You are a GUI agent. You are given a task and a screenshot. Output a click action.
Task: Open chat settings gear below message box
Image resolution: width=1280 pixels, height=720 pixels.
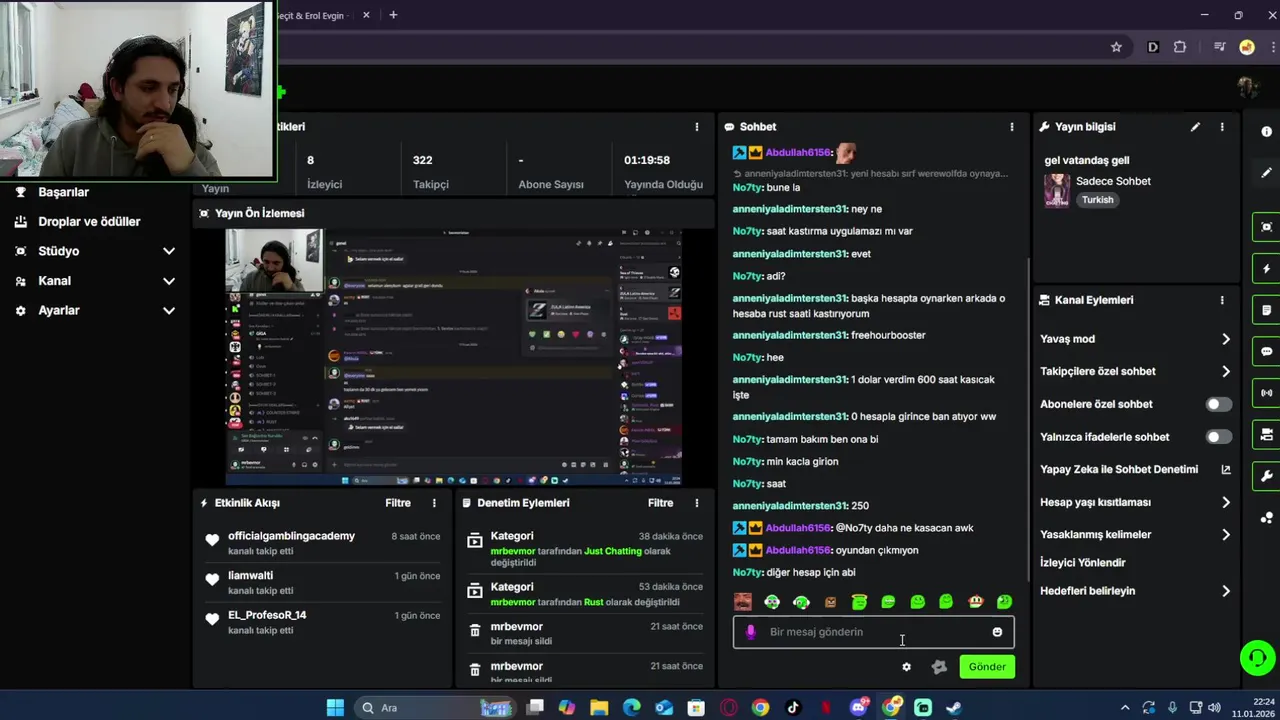pos(906,667)
